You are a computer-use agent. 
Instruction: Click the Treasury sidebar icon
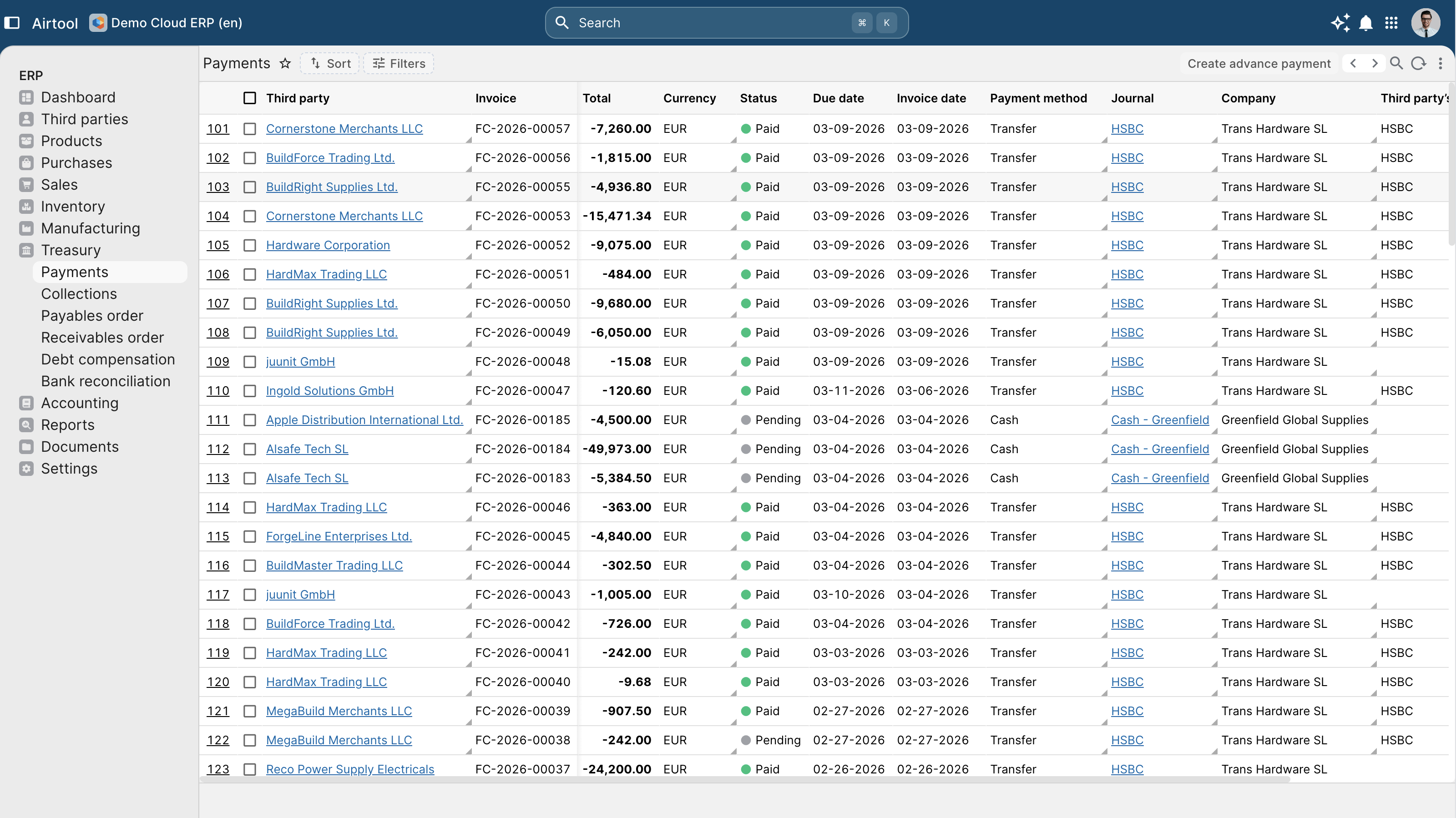click(26, 250)
